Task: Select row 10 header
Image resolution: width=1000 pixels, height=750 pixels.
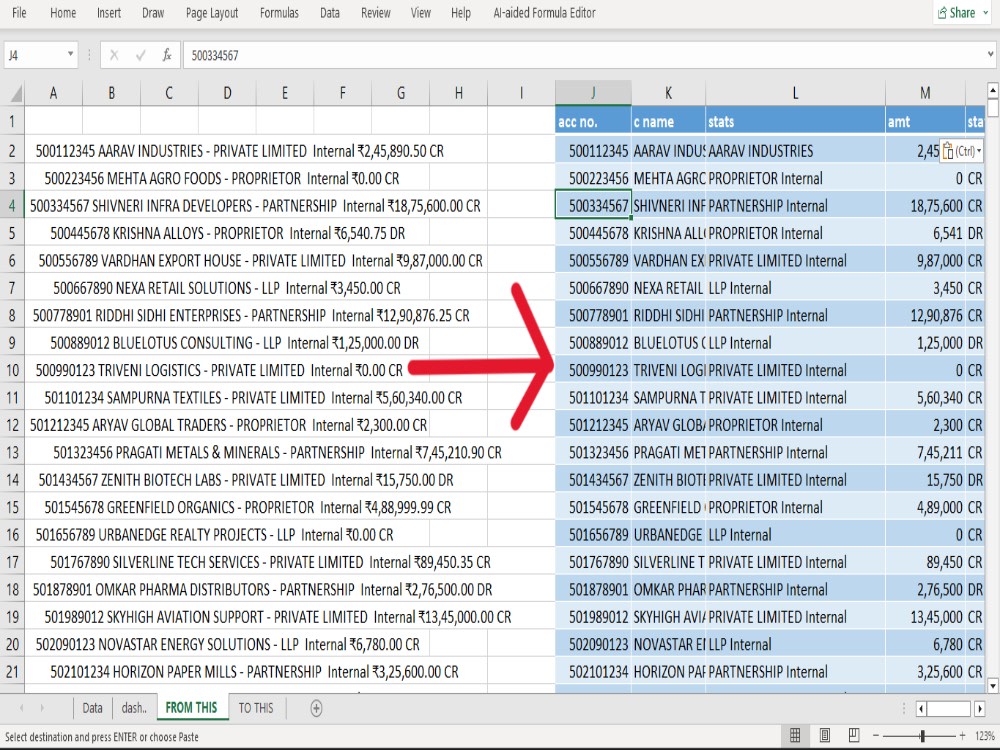Action: pyautogui.click(x=12, y=371)
